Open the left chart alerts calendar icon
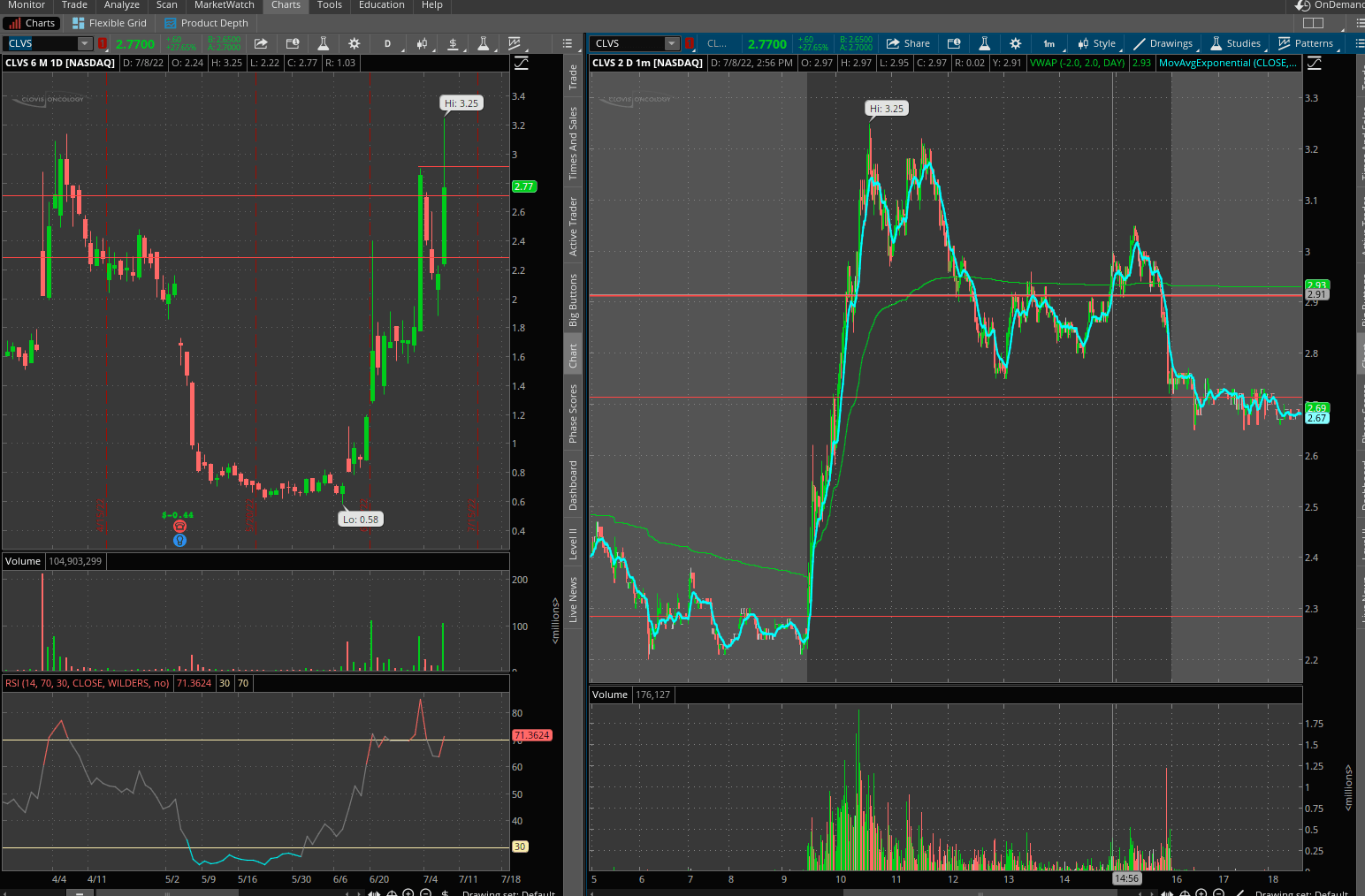Screen dimensions: 1365x896 [293, 43]
